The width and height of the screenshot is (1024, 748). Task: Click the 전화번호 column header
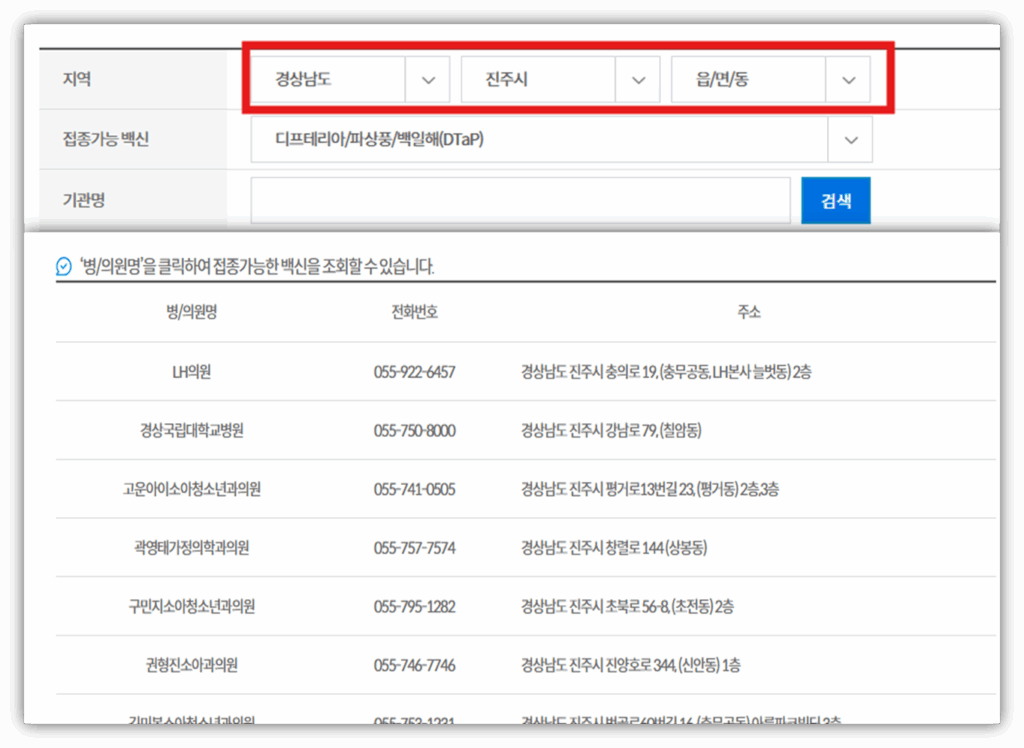coord(415,312)
